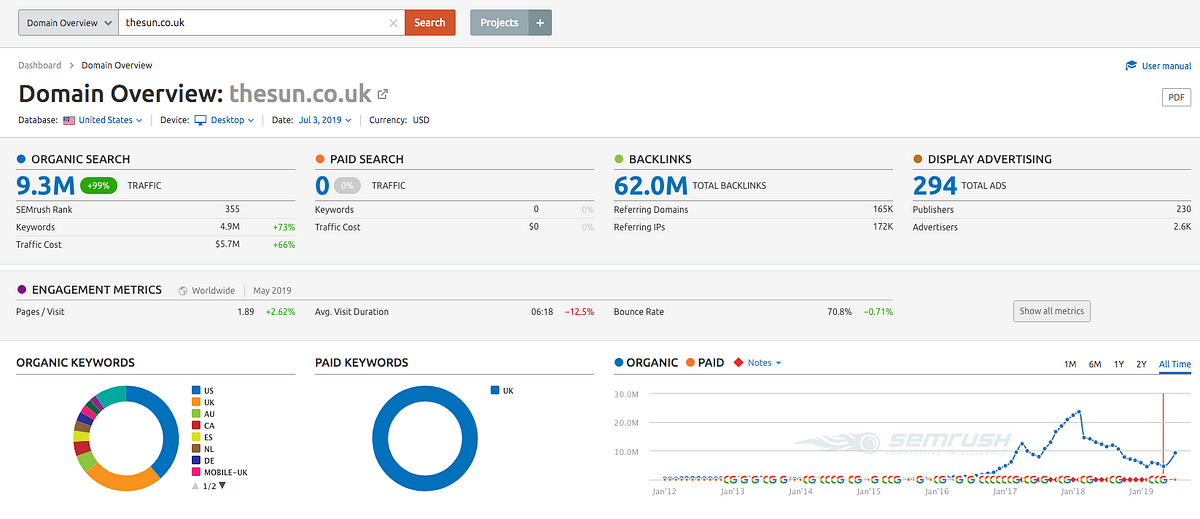Click the graduation cap manual icon
The width and height of the screenshot is (1200, 519).
1131,66
